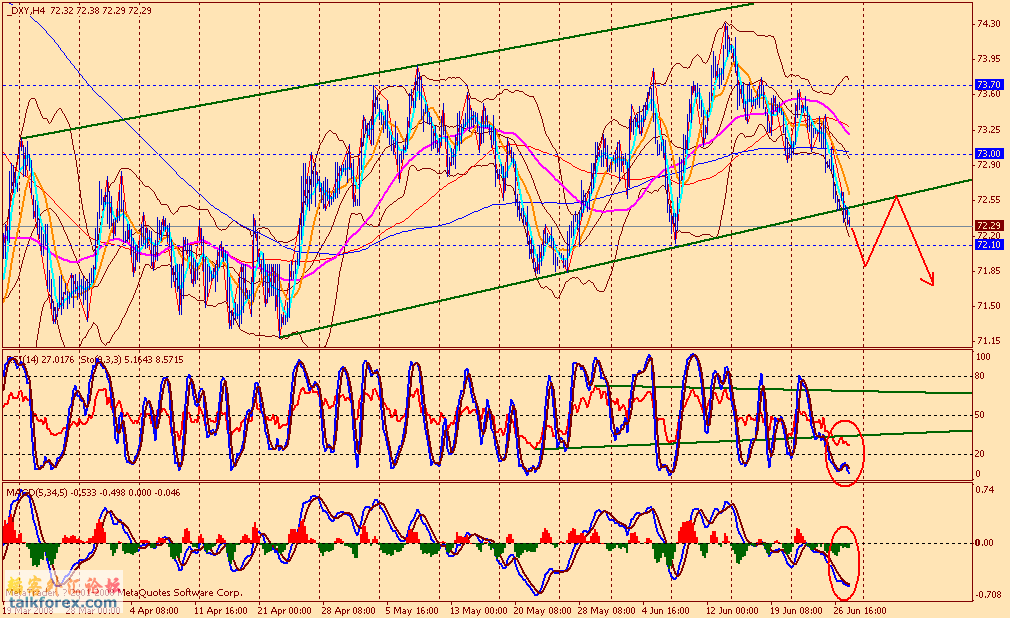Click the 74.30 price axis label
This screenshot has width=1010, height=618.
pyautogui.click(x=988, y=24)
